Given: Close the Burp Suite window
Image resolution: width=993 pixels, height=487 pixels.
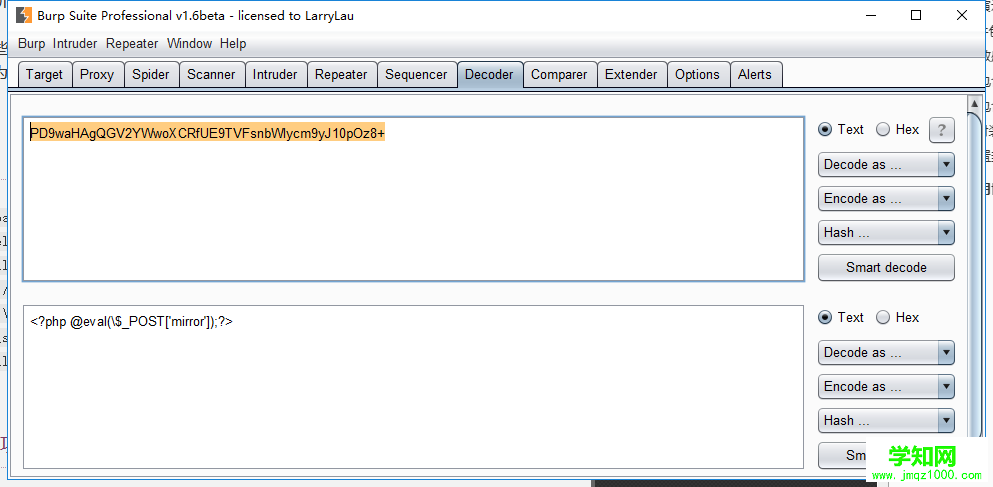Looking at the screenshot, I should click(962, 16).
